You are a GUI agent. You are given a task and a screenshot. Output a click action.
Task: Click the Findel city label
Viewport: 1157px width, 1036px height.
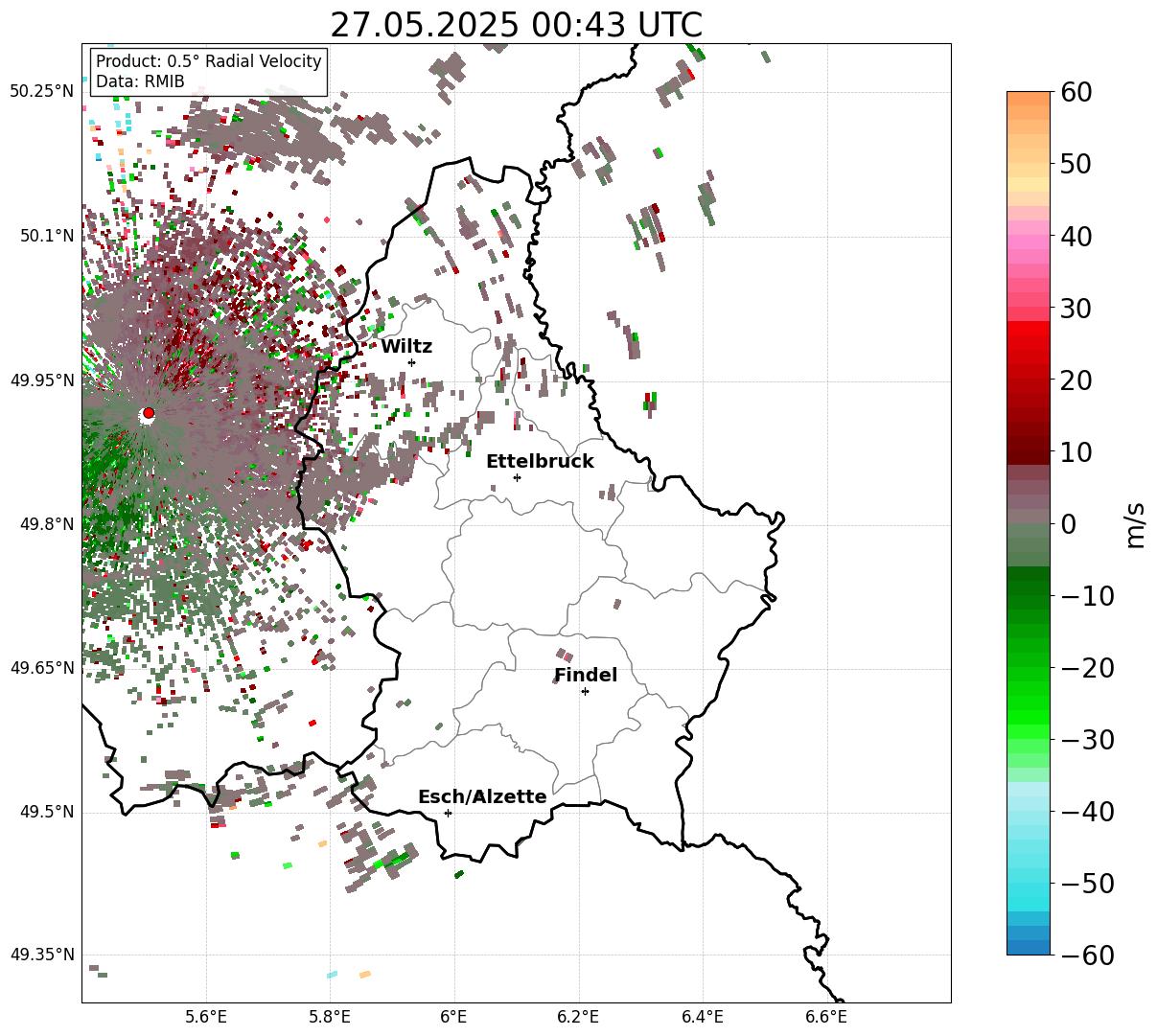[x=586, y=675]
